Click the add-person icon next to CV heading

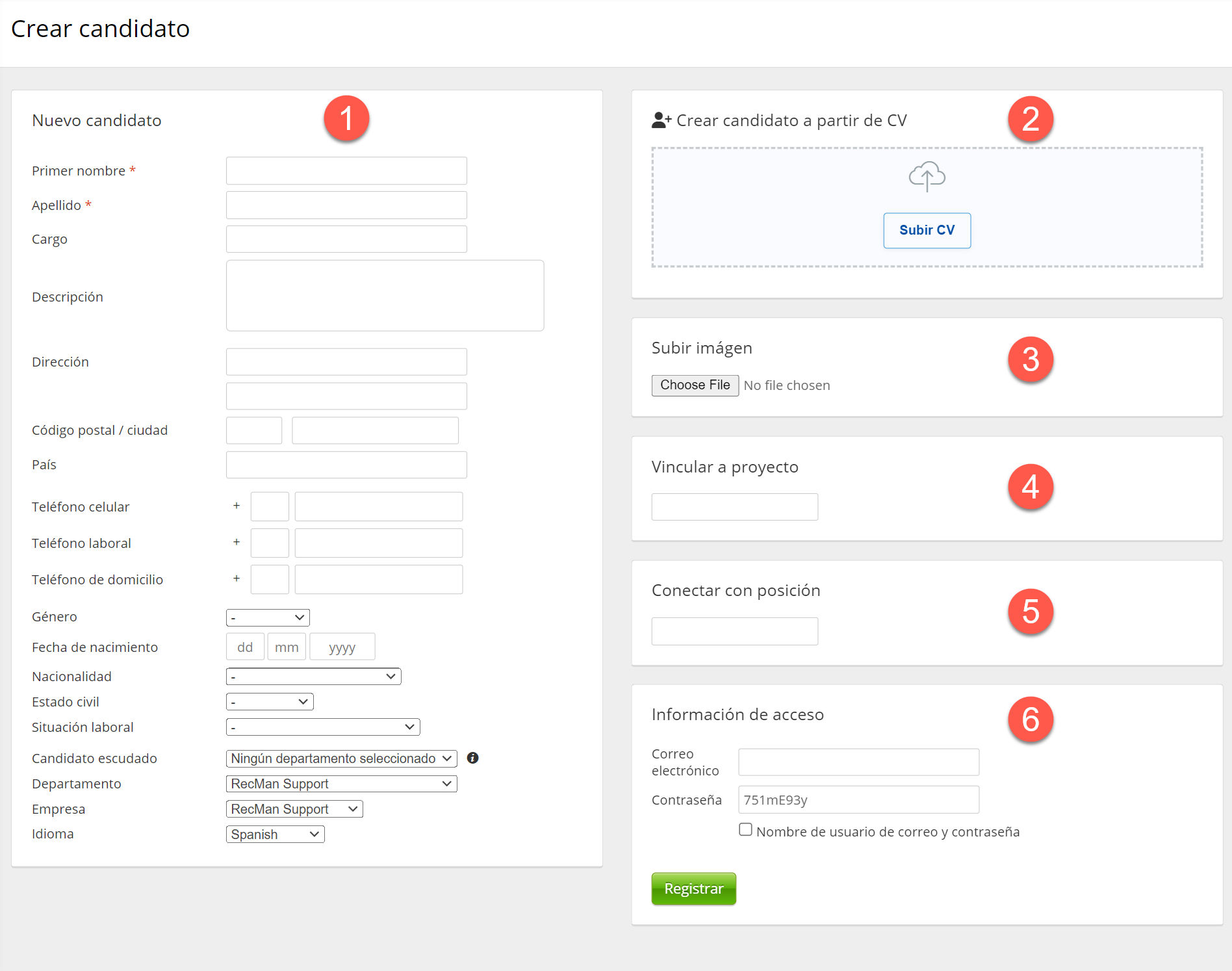661,120
